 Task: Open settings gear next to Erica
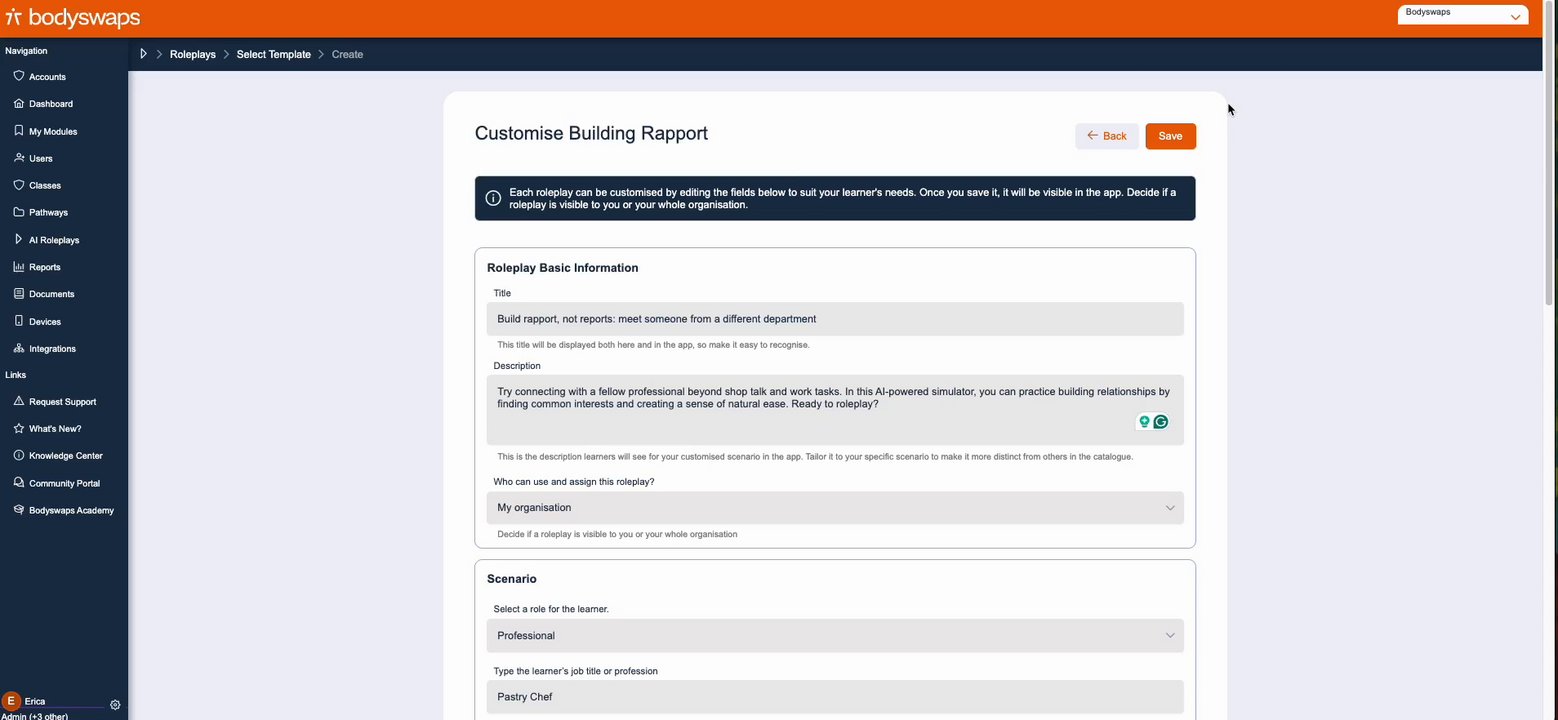click(115, 705)
